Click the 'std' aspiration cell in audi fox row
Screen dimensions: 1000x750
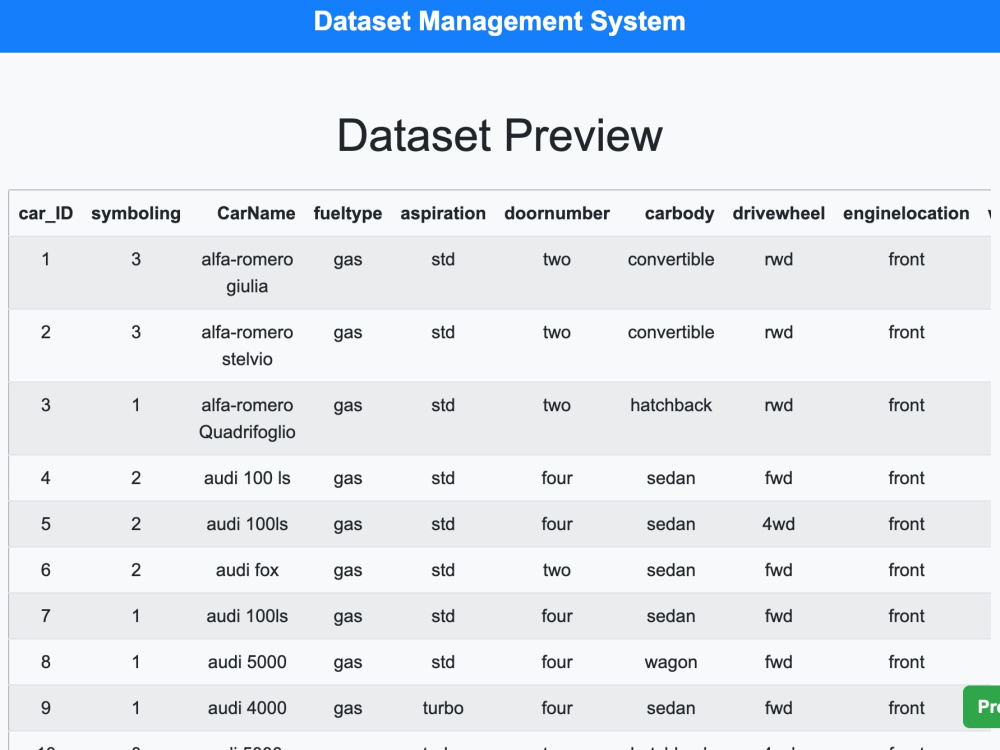(x=443, y=570)
